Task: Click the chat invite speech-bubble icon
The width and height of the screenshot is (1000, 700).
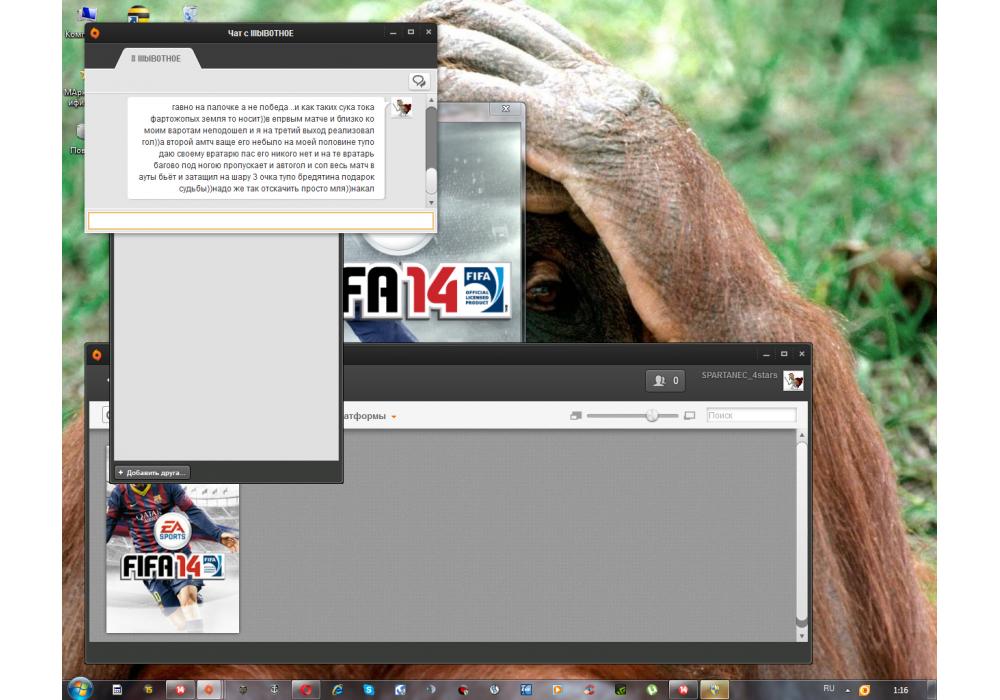Action: click(419, 81)
